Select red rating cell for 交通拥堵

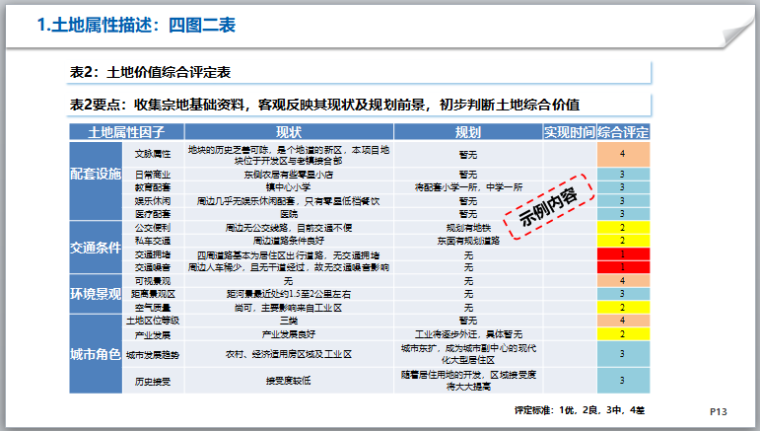click(622, 255)
